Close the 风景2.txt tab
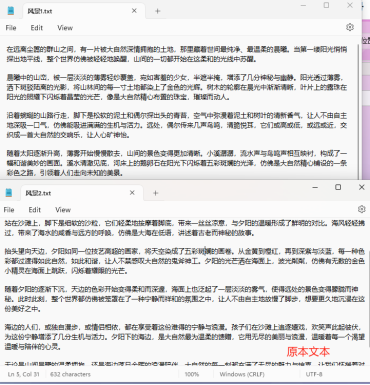The width and height of the screenshot is (370, 385). click(x=132, y=193)
